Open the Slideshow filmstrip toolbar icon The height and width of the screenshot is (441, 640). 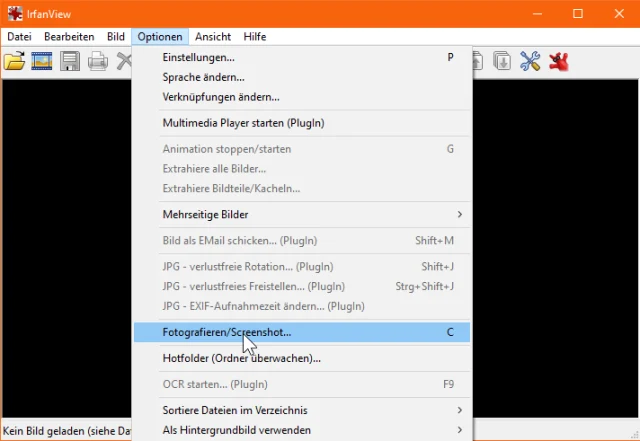click(42, 61)
